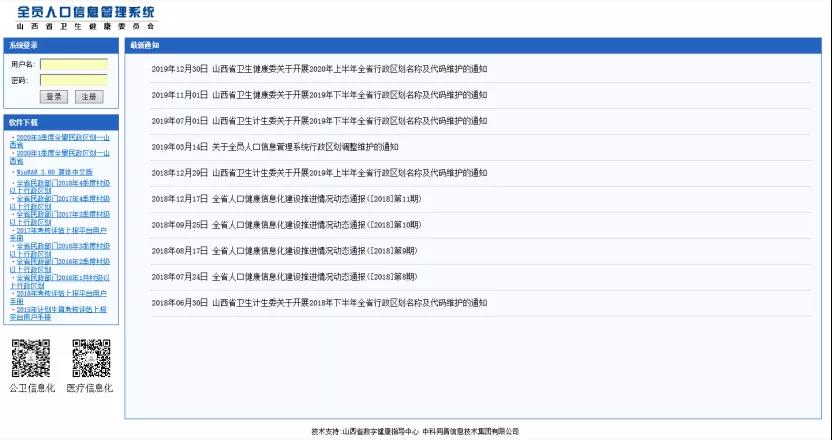Open the 2020年3季度全量民政区划 download link
This screenshot has height=440, width=832.
pos(60,139)
